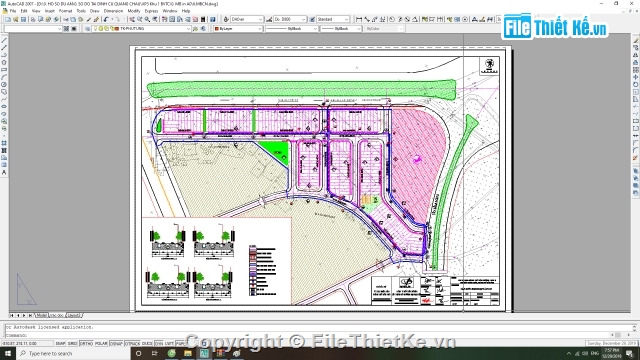The width and height of the screenshot is (640, 360).
Task: Open the Help question mark icon
Action: pyautogui.click(x=213, y=19)
